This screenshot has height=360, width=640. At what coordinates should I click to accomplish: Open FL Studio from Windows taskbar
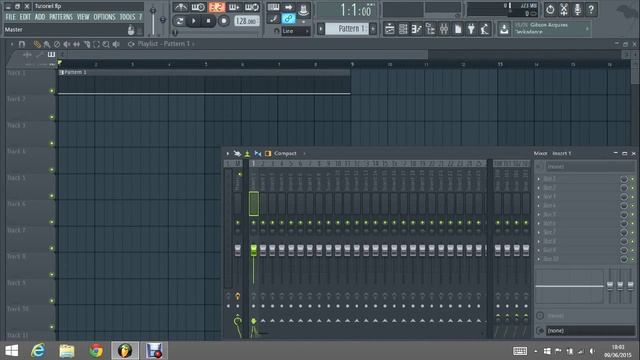[125, 351]
